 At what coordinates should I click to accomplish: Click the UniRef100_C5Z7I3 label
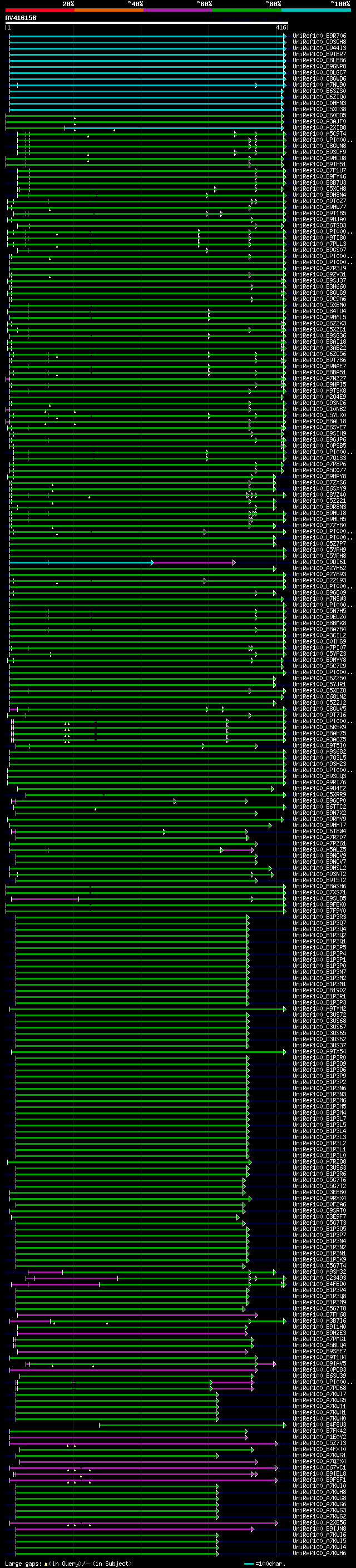[319, 1443]
